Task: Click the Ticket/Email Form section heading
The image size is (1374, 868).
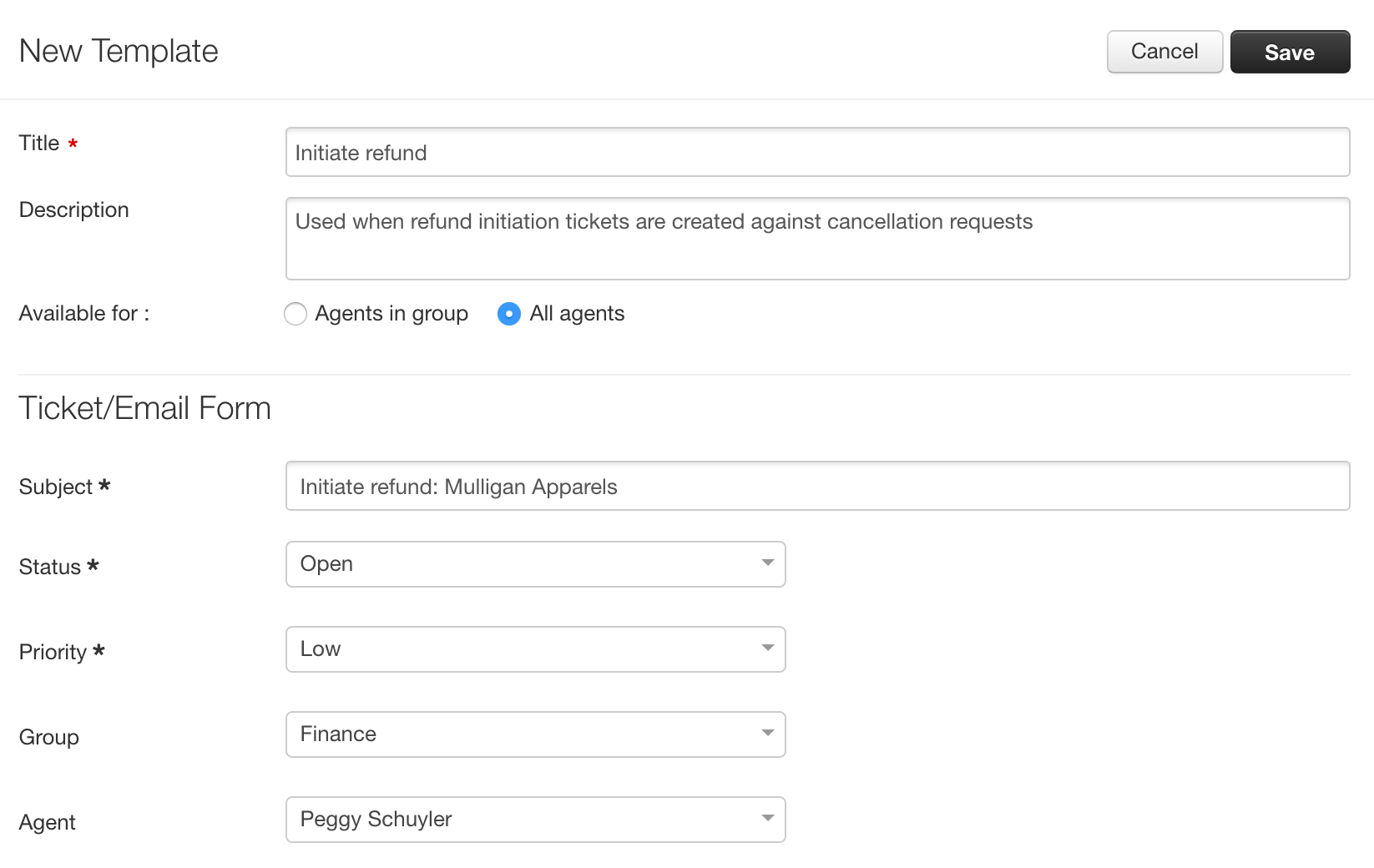Action: (x=145, y=409)
